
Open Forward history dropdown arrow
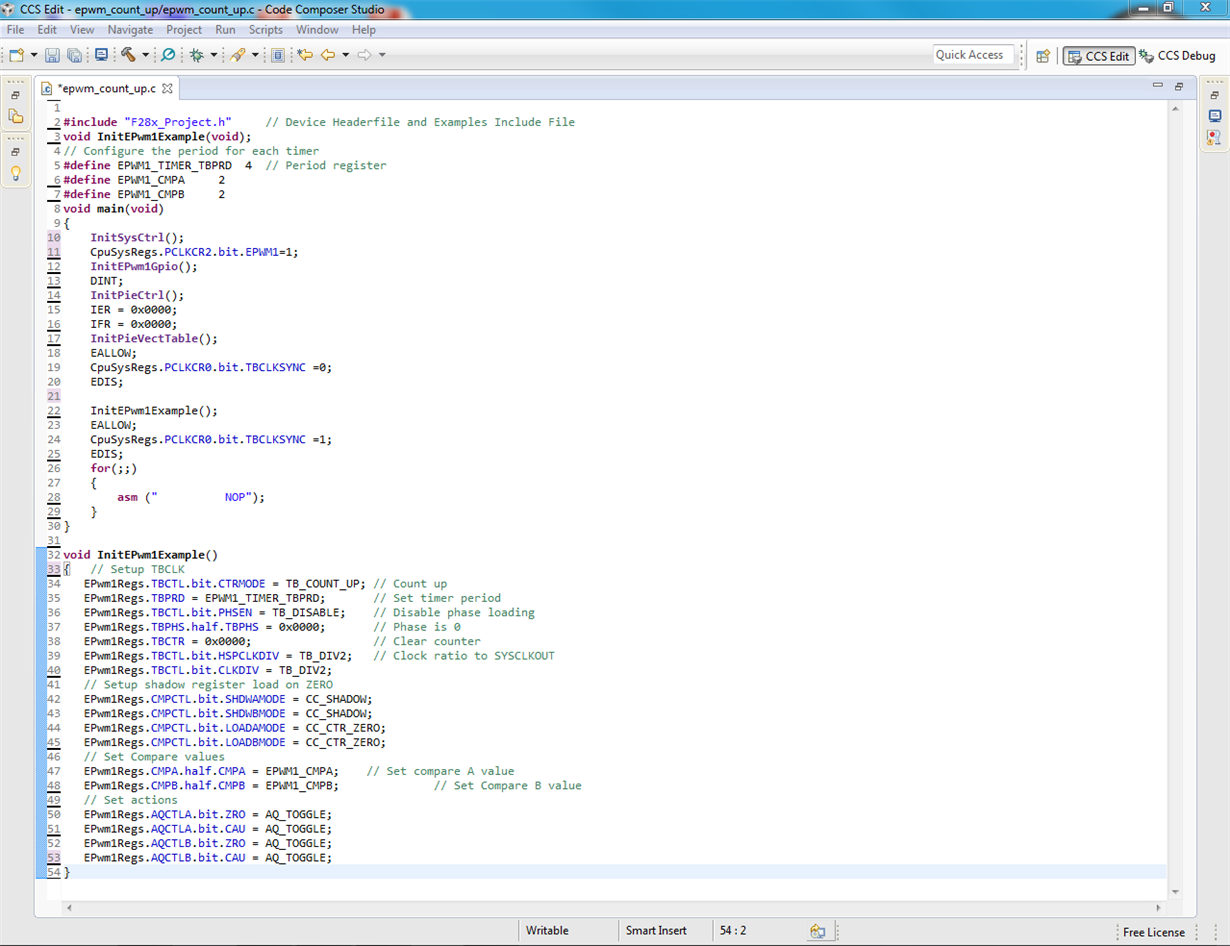(381, 55)
